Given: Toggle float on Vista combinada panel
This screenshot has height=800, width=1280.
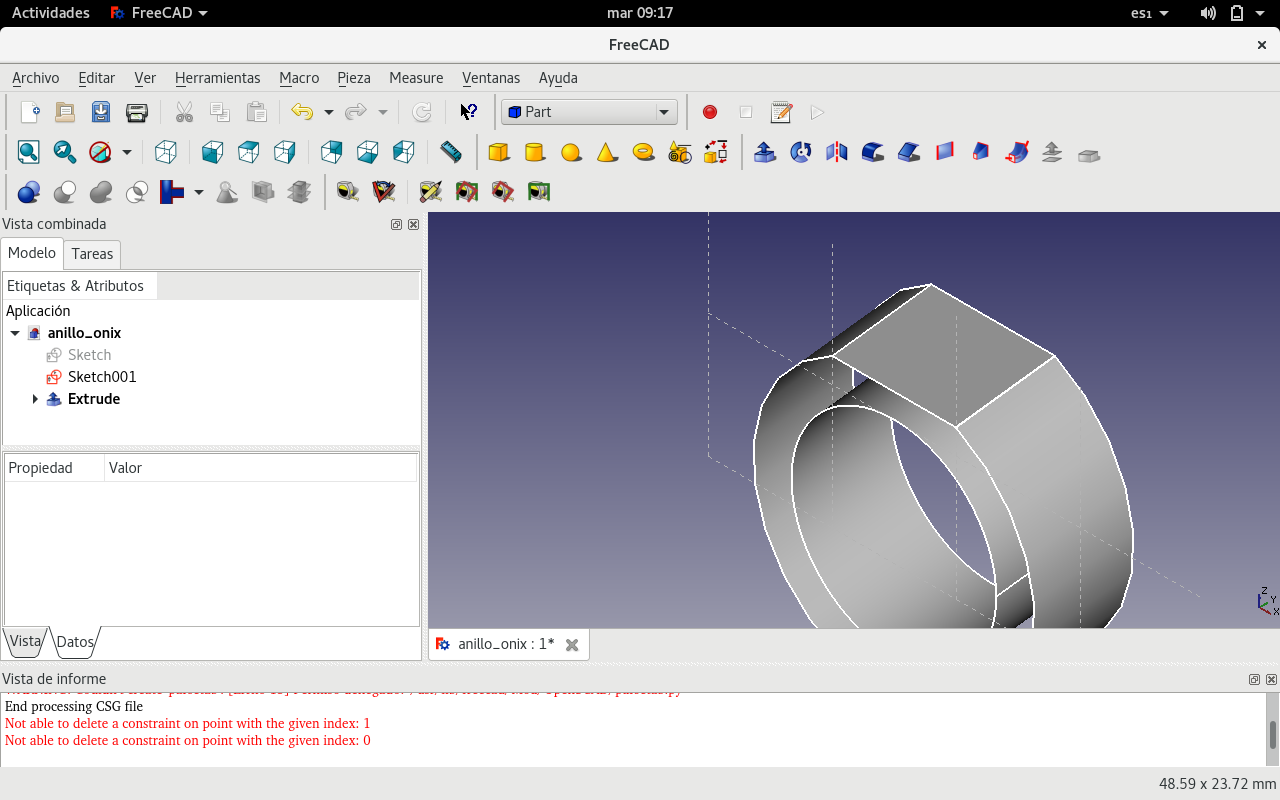Looking at the screenshot, I should [397, 225].
